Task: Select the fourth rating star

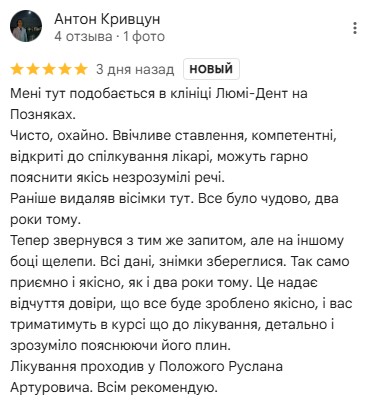Action: click(x=65, y=69)
